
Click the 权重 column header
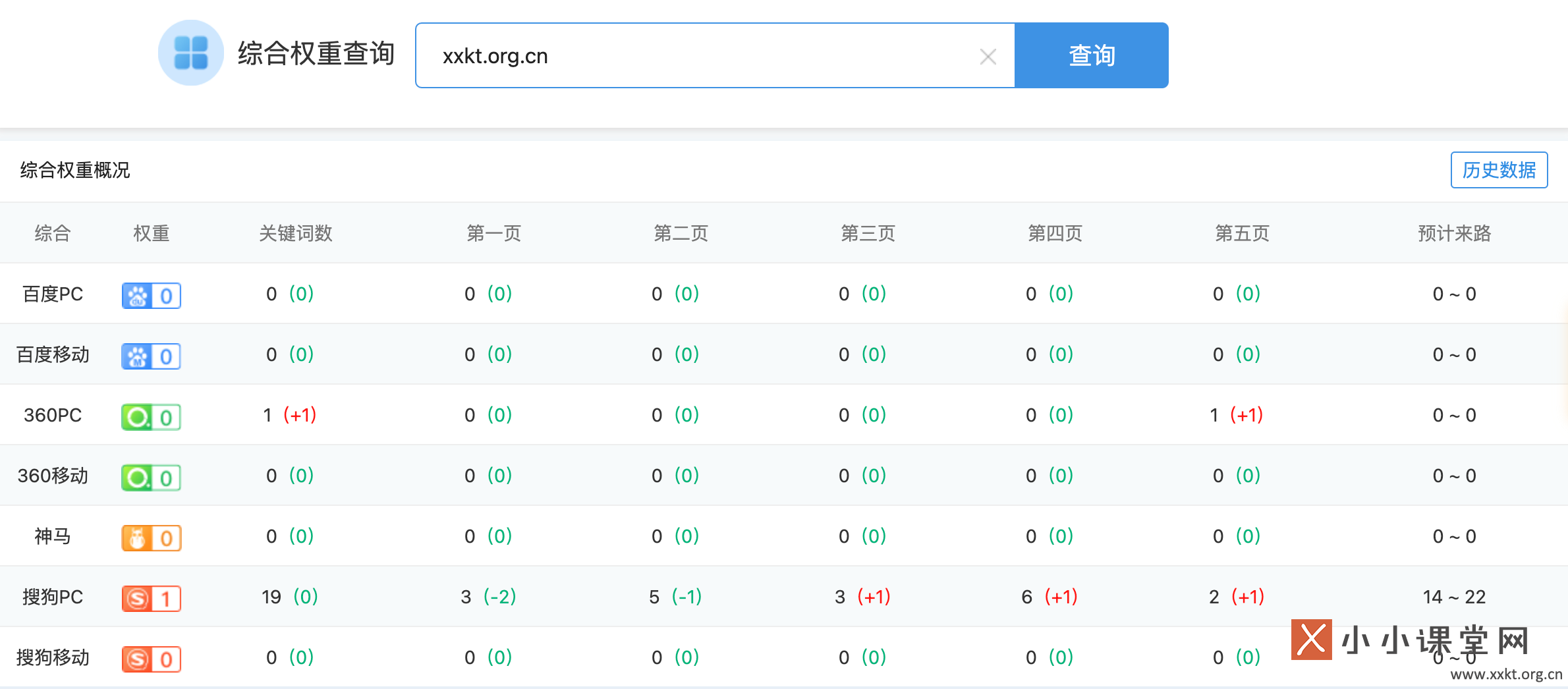pos(152,233)
